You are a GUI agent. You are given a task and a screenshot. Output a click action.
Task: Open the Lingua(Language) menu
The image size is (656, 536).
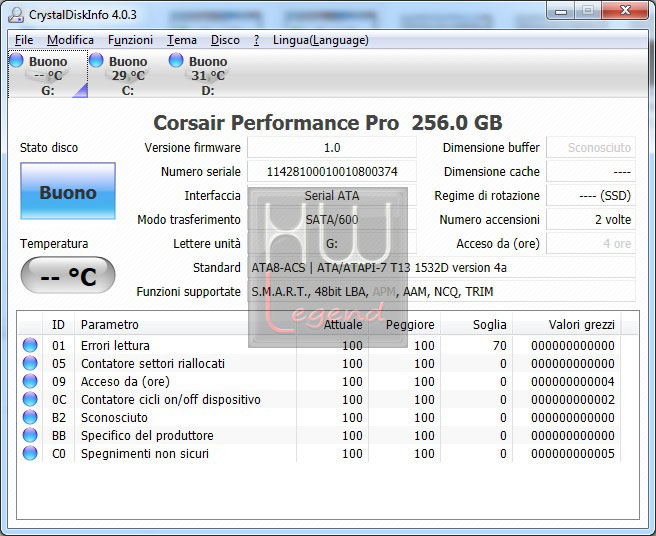(x=320, y=40)
